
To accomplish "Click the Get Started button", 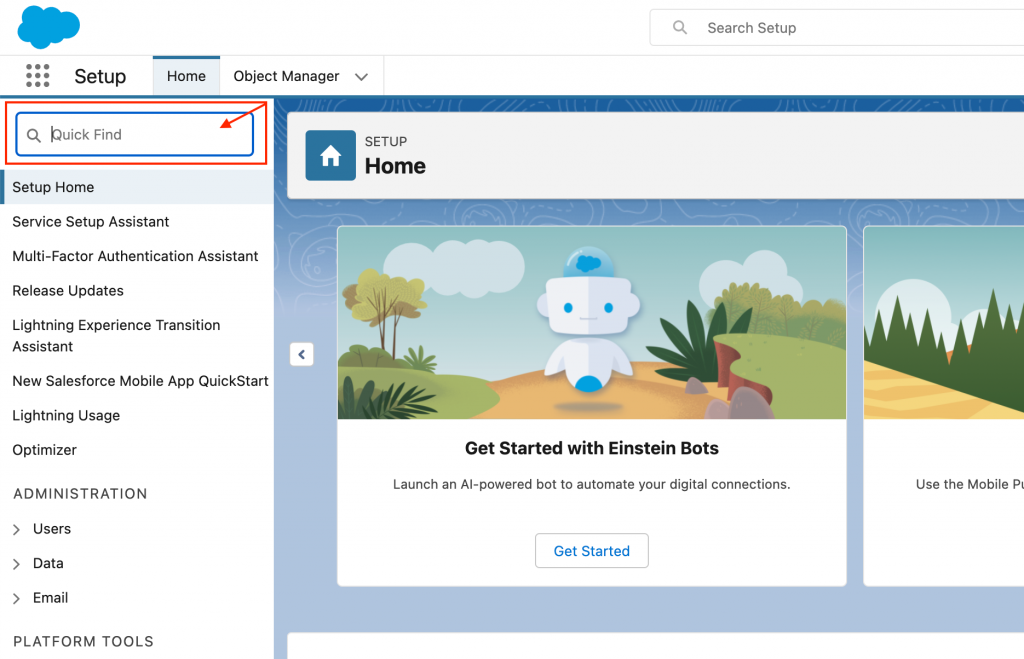I will point(591,551).
